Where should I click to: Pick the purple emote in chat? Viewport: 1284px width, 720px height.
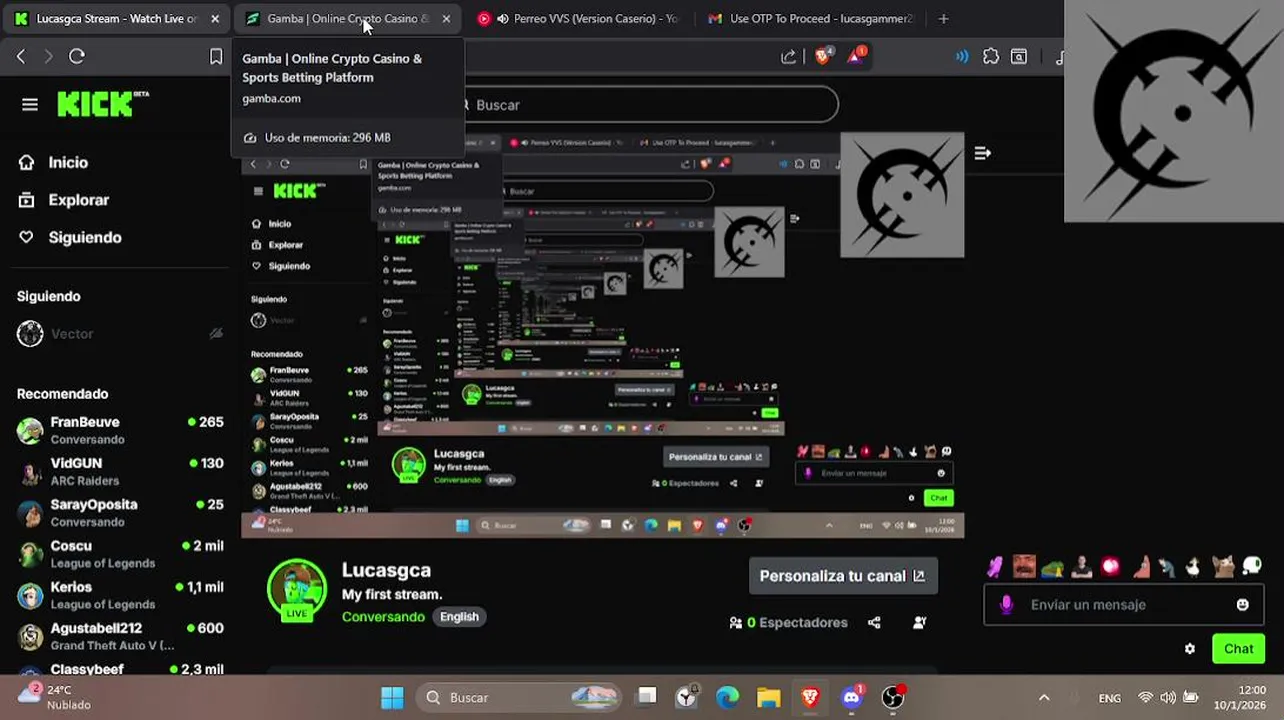point(995,567)
